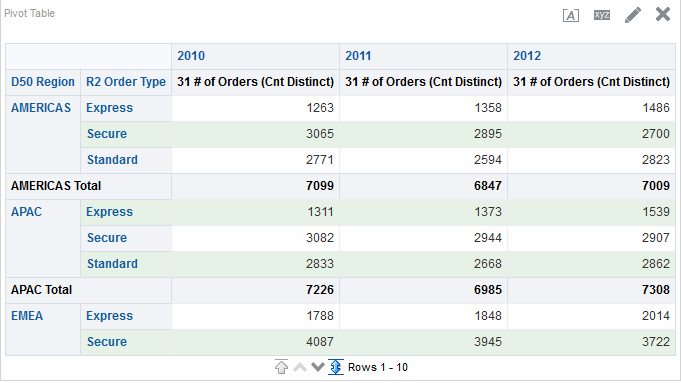This screenshot has height=383, width=681.
Task: Select cell value 3945
Action: 488,342
